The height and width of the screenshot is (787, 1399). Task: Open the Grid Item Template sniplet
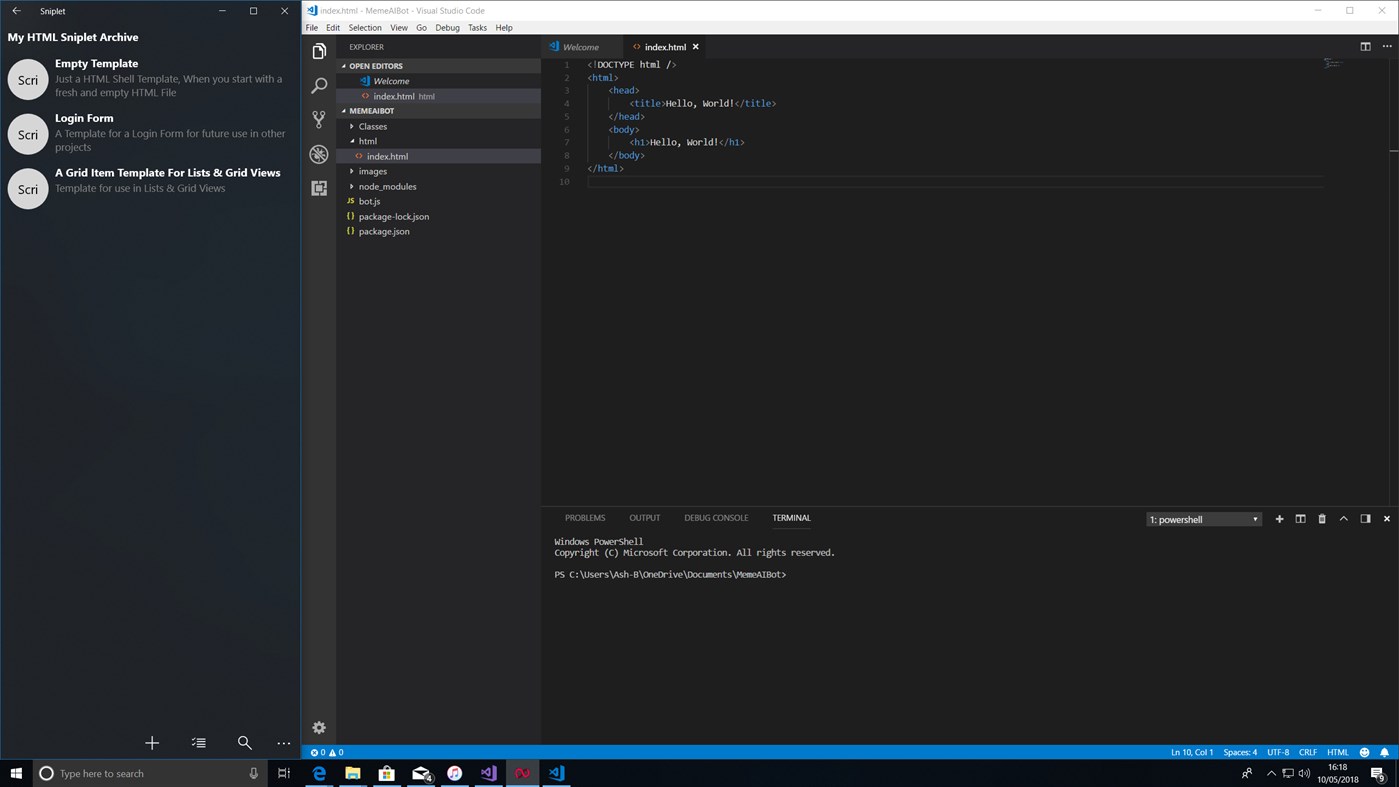(x=150, y=188)
